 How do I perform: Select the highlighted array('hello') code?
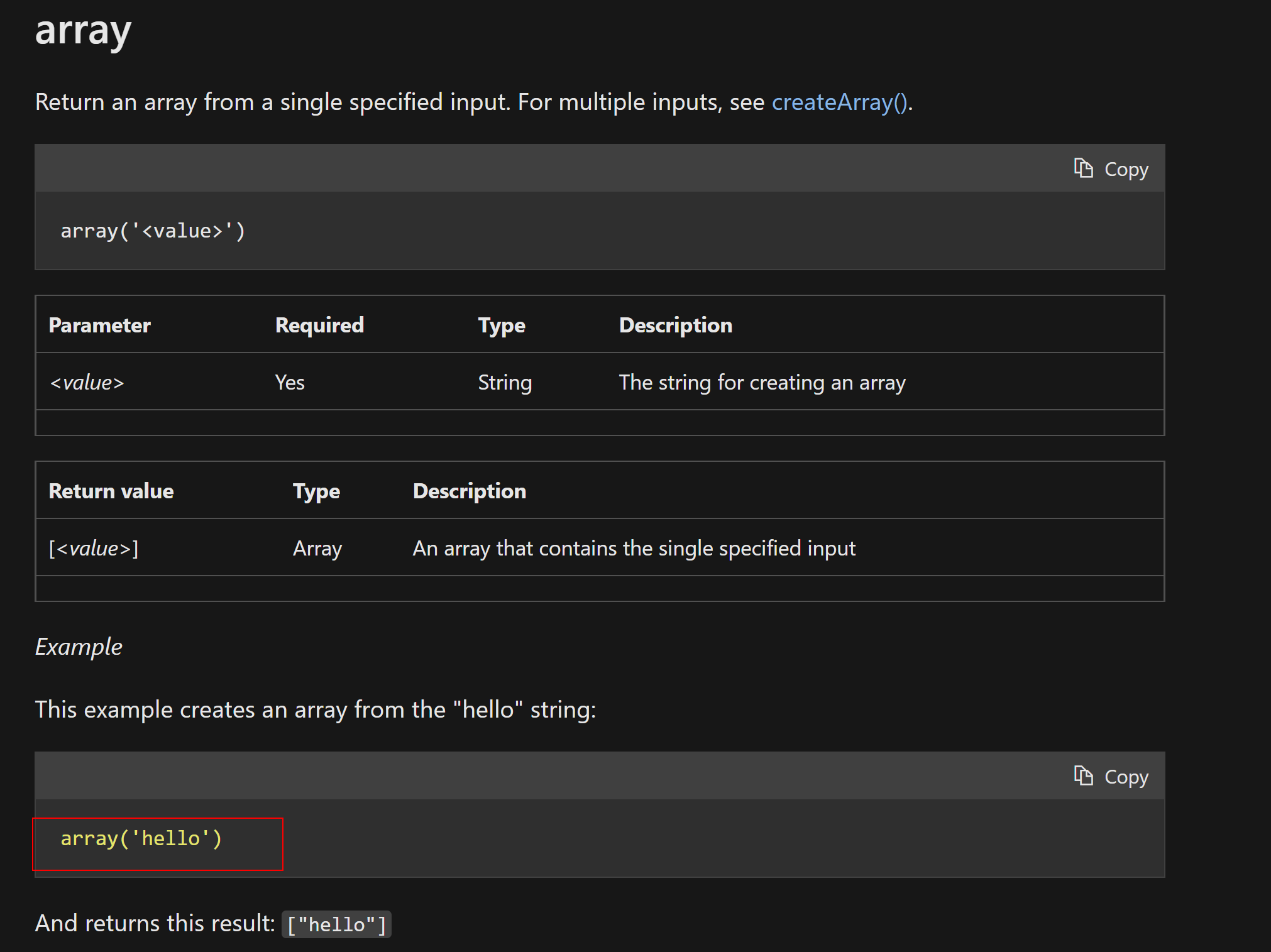(x=141, y=838)
